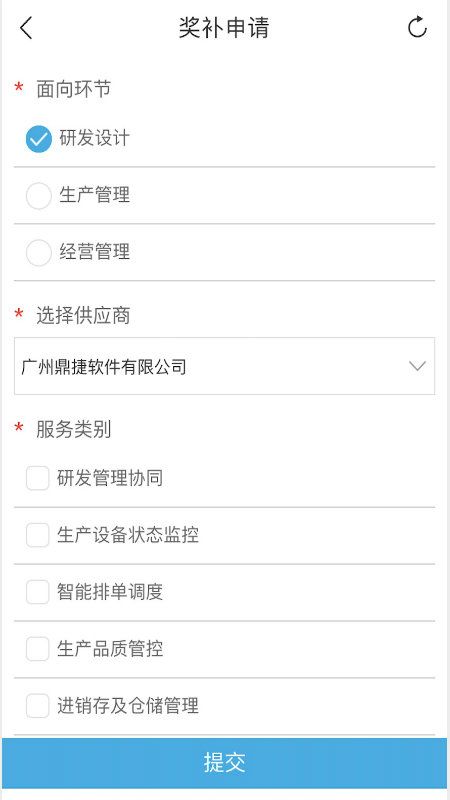Click the 经营管理 option label text
The image size is (450, 800).
point(94,252)
